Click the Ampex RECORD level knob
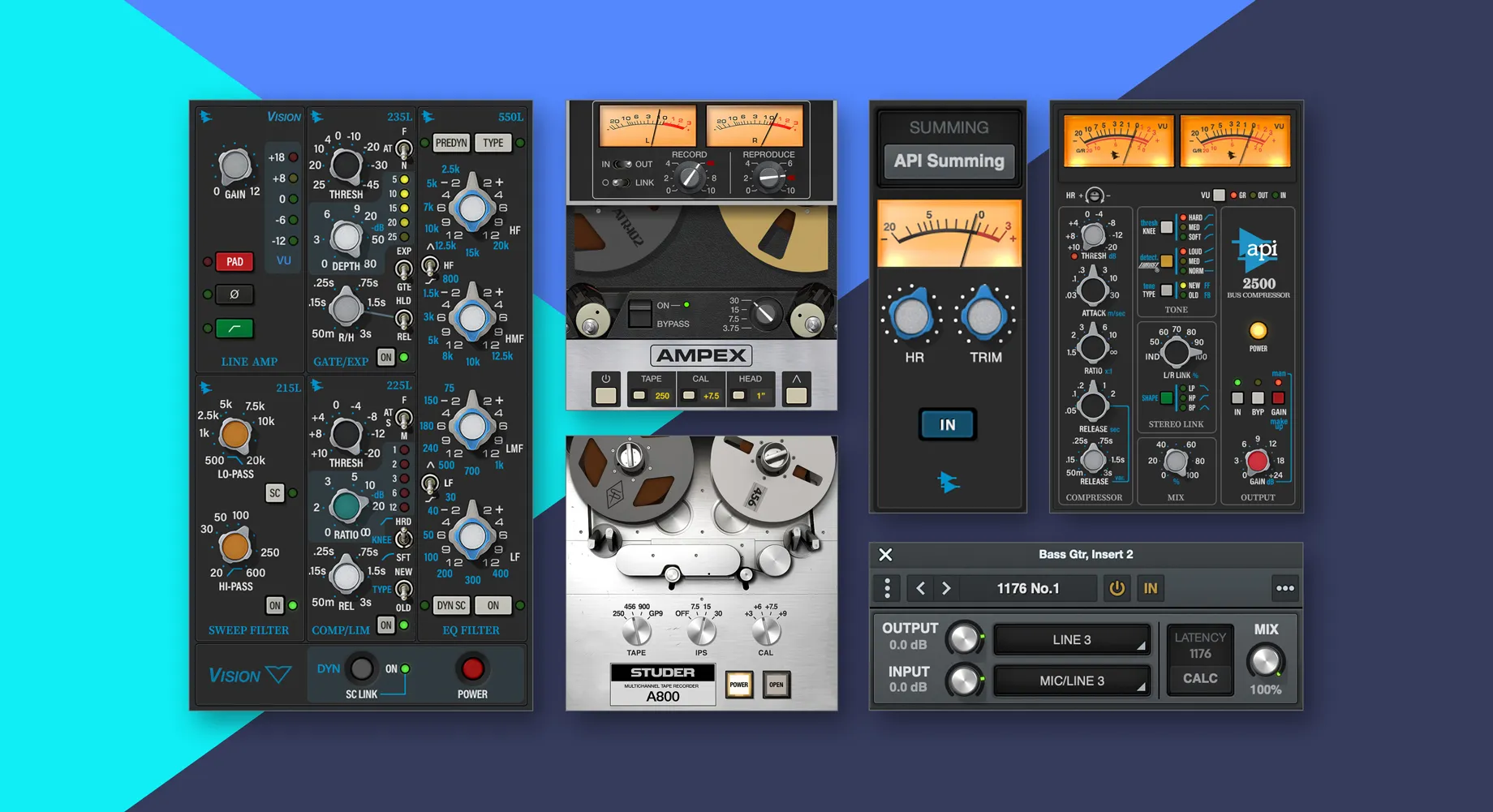The height and width of the screenshot is (812, 1493). 691,176
